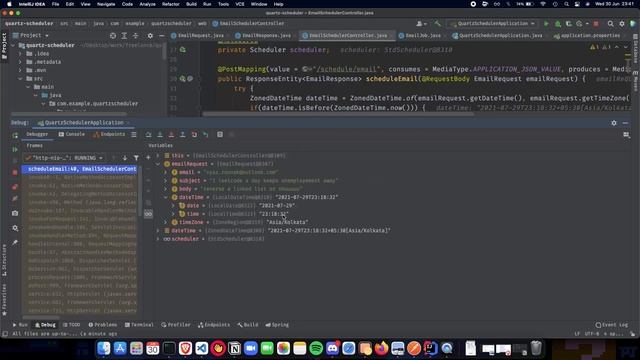Open Project panel gear options
640x360 pixels.
pyautogui.click(x=150, y=36)
